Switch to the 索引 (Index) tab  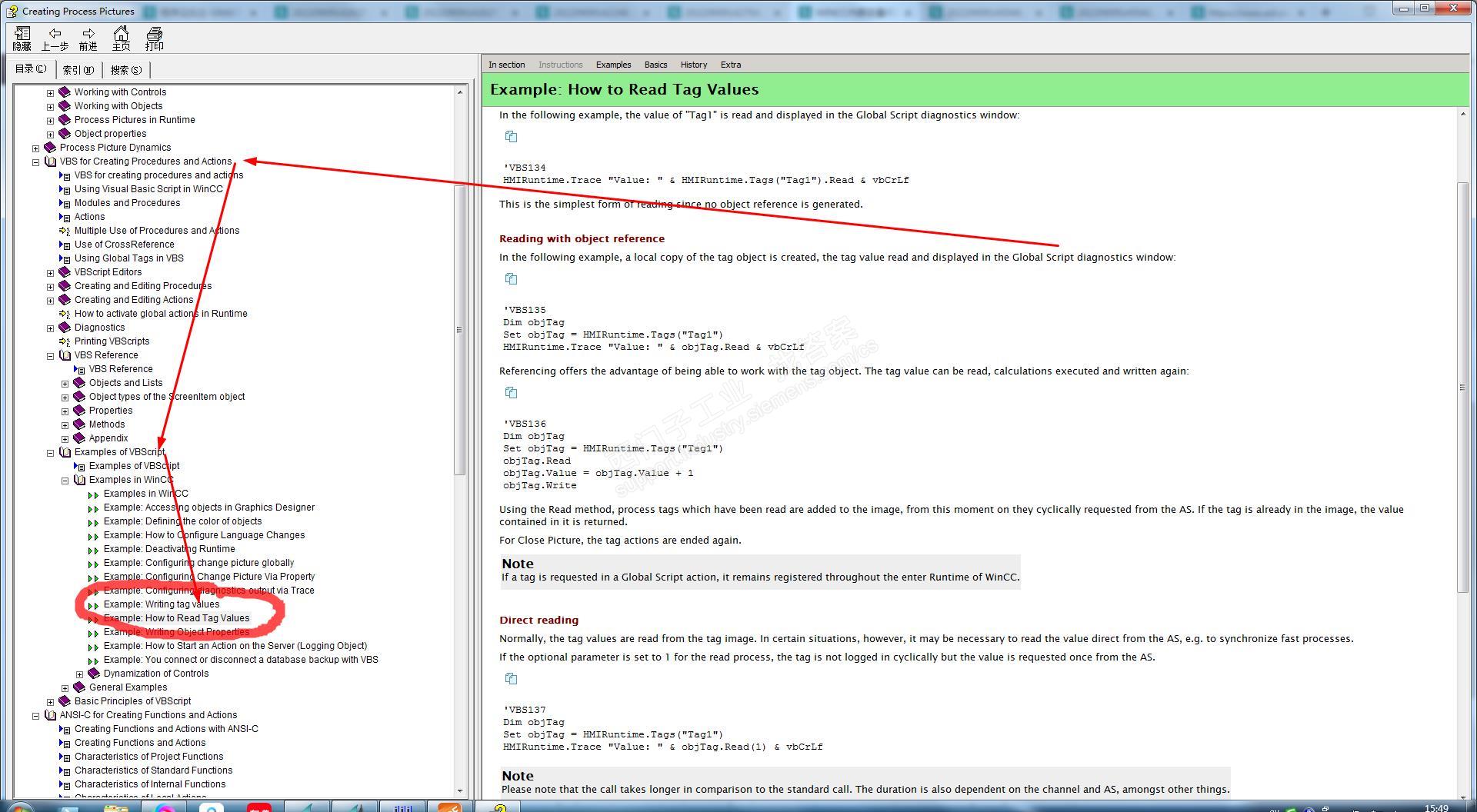(78, 70)
